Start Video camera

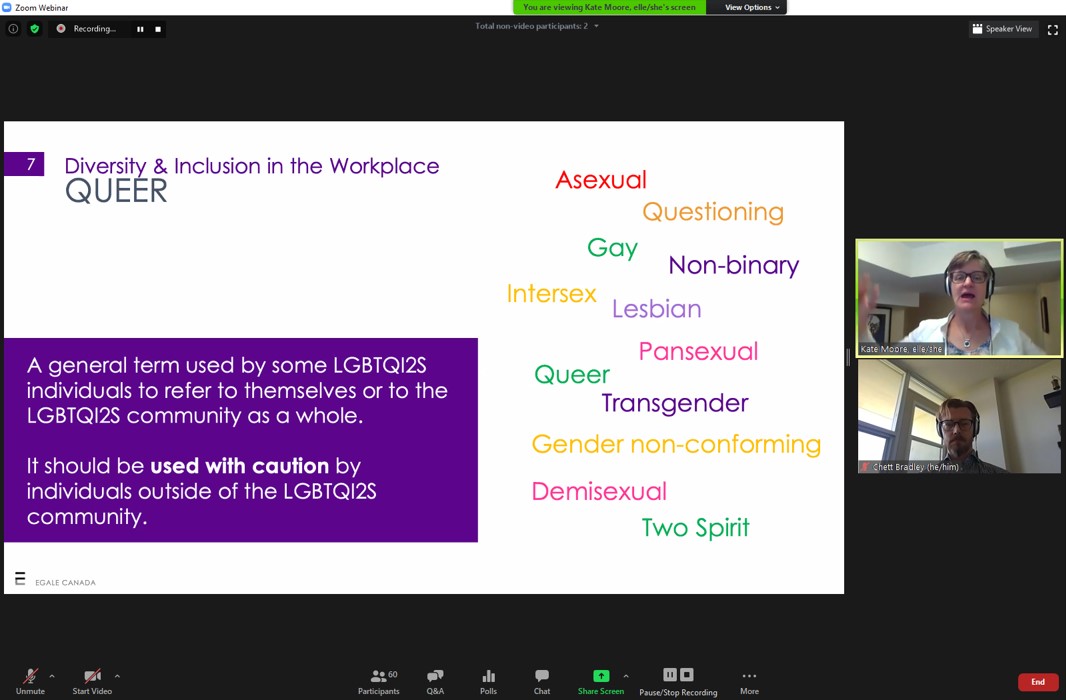[x=92, y=681]
